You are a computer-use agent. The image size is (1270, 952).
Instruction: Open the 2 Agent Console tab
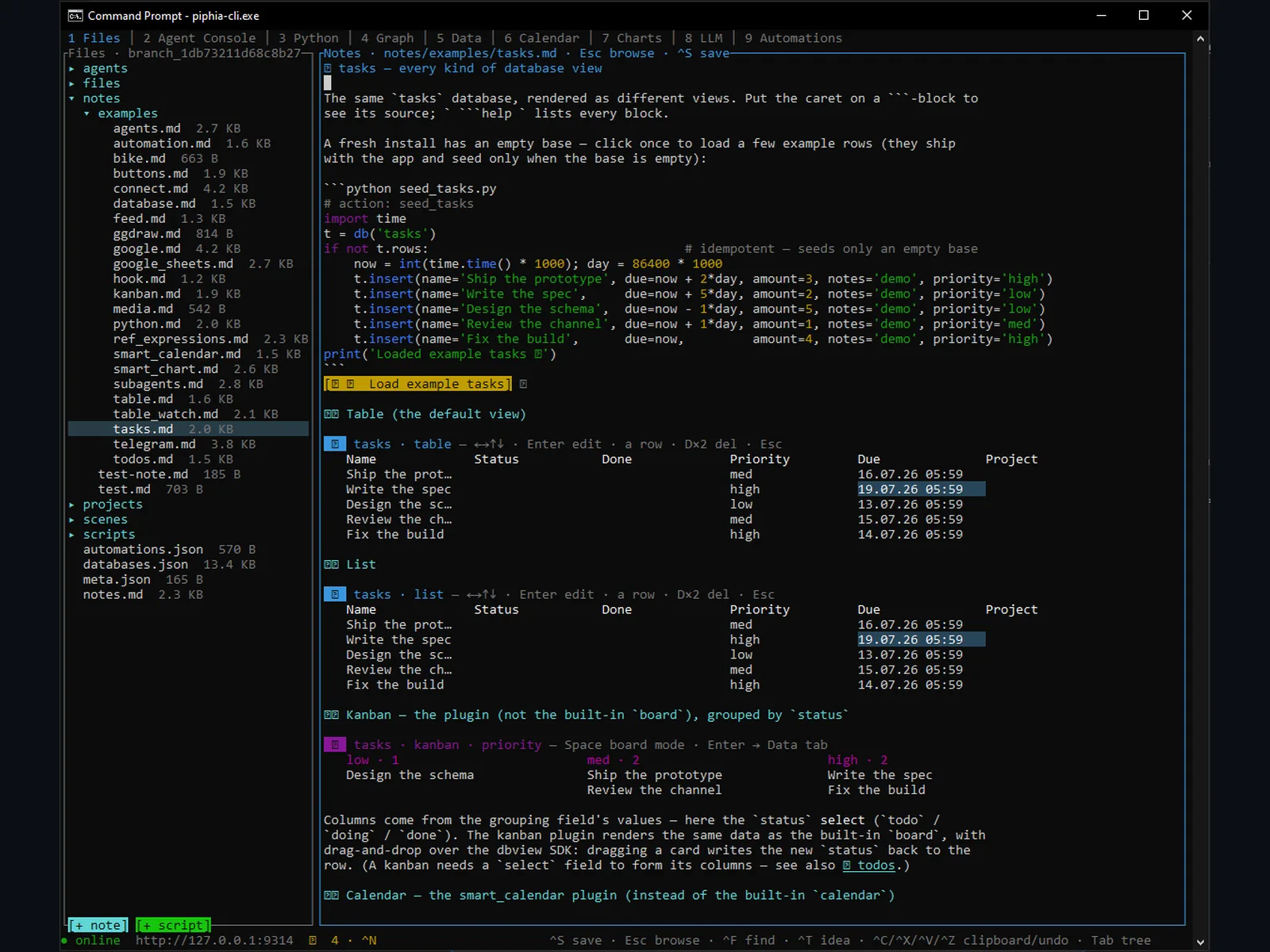199,38
